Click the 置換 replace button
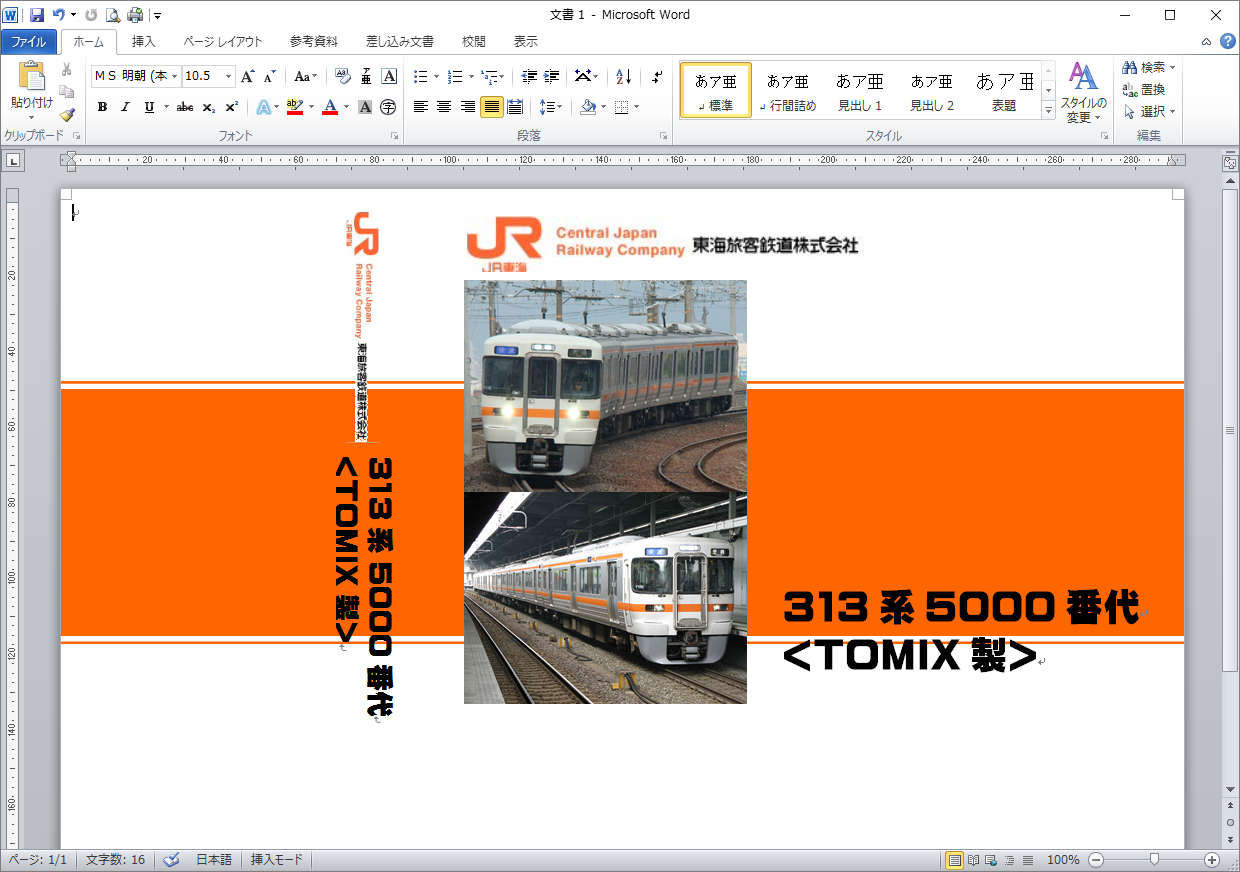The image size is (1240, 872). 1144,89
